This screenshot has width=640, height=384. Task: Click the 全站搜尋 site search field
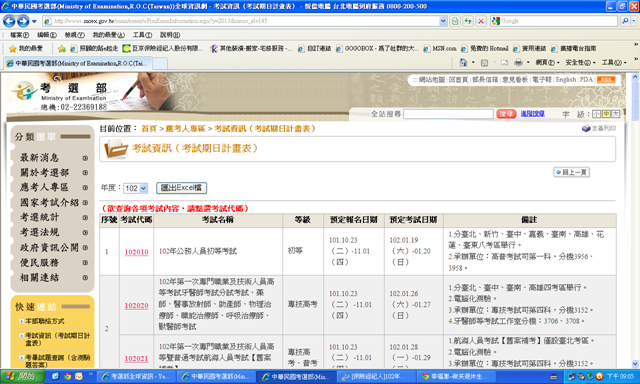coord(448,114)
